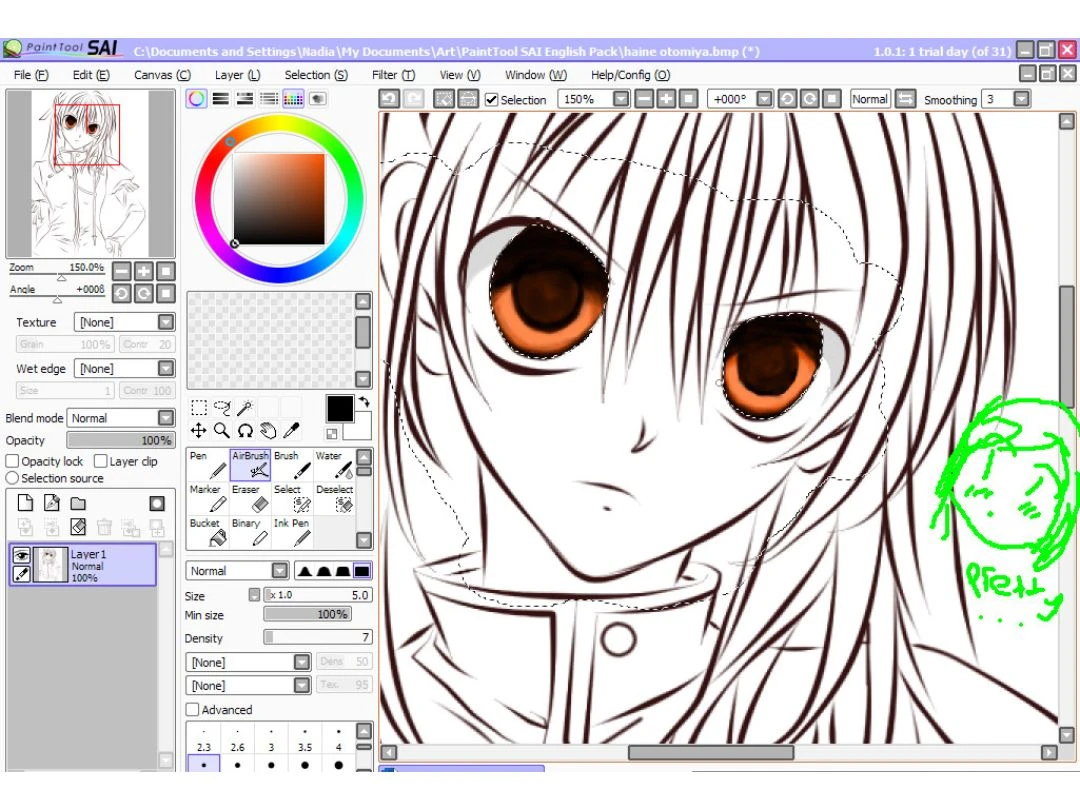This screenshot has height=810, width=1080.
Task: Select the flattest brush edge shape
Action: pyautogui.click(x=362, y=570)
